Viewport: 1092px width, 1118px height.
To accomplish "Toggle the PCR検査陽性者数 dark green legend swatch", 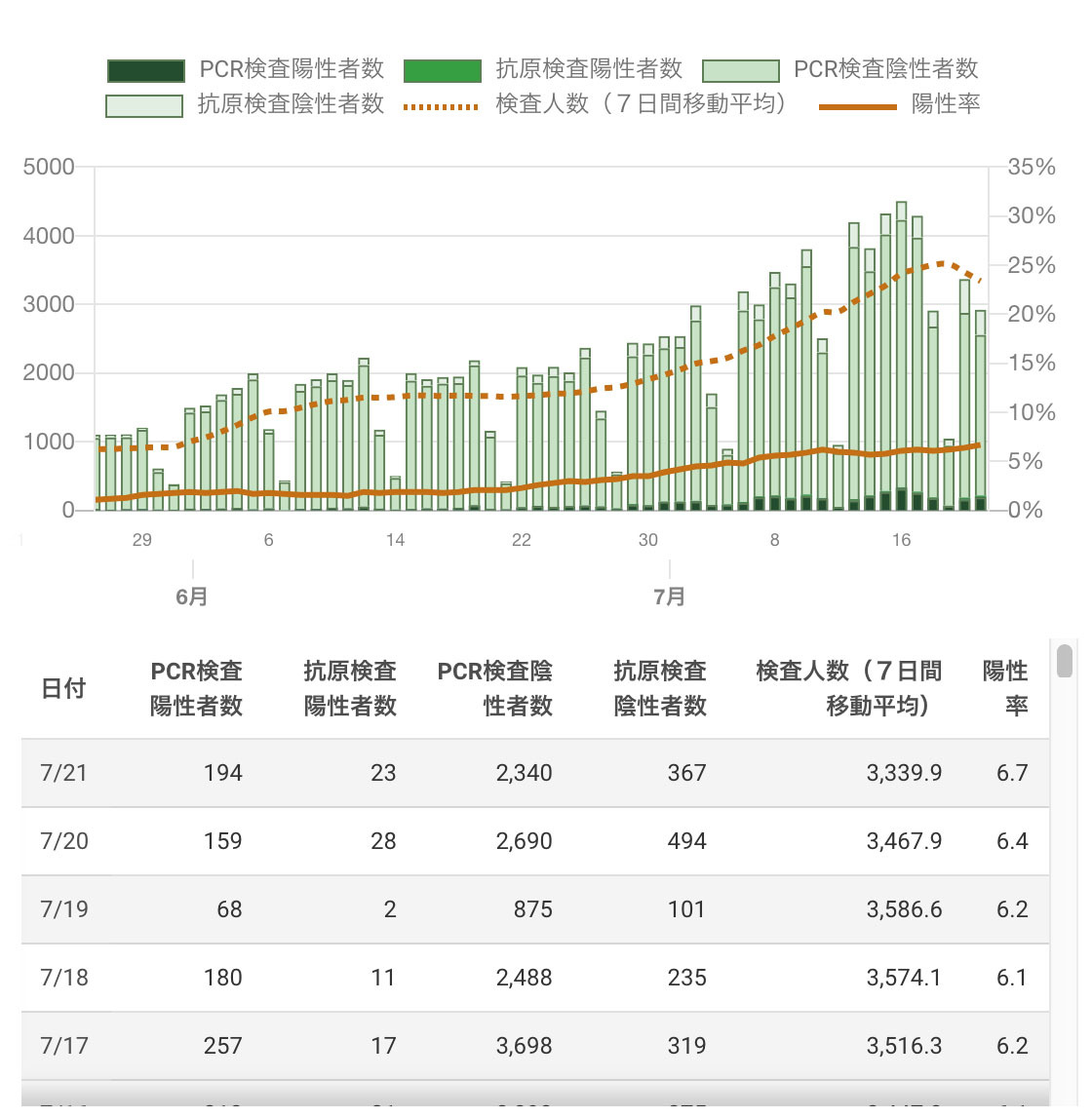I will (x=146, y=70).
